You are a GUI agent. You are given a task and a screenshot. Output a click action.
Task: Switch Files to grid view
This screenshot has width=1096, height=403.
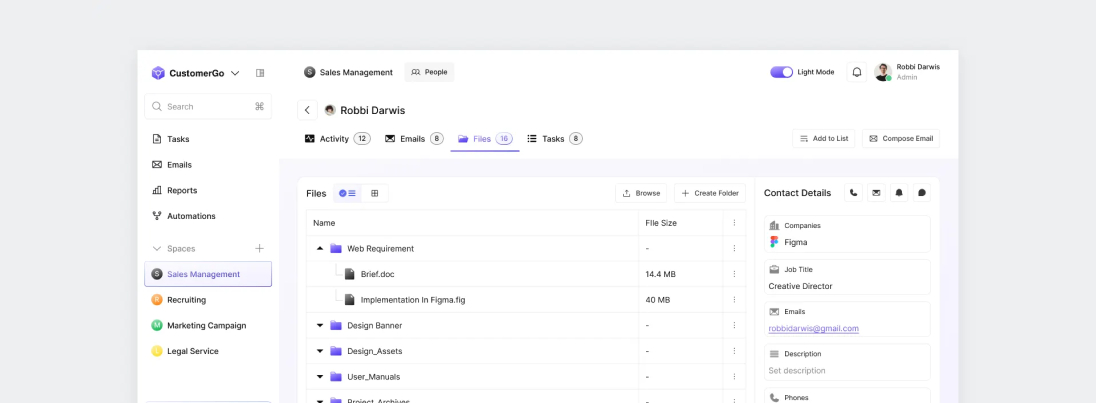coord(375,193)
